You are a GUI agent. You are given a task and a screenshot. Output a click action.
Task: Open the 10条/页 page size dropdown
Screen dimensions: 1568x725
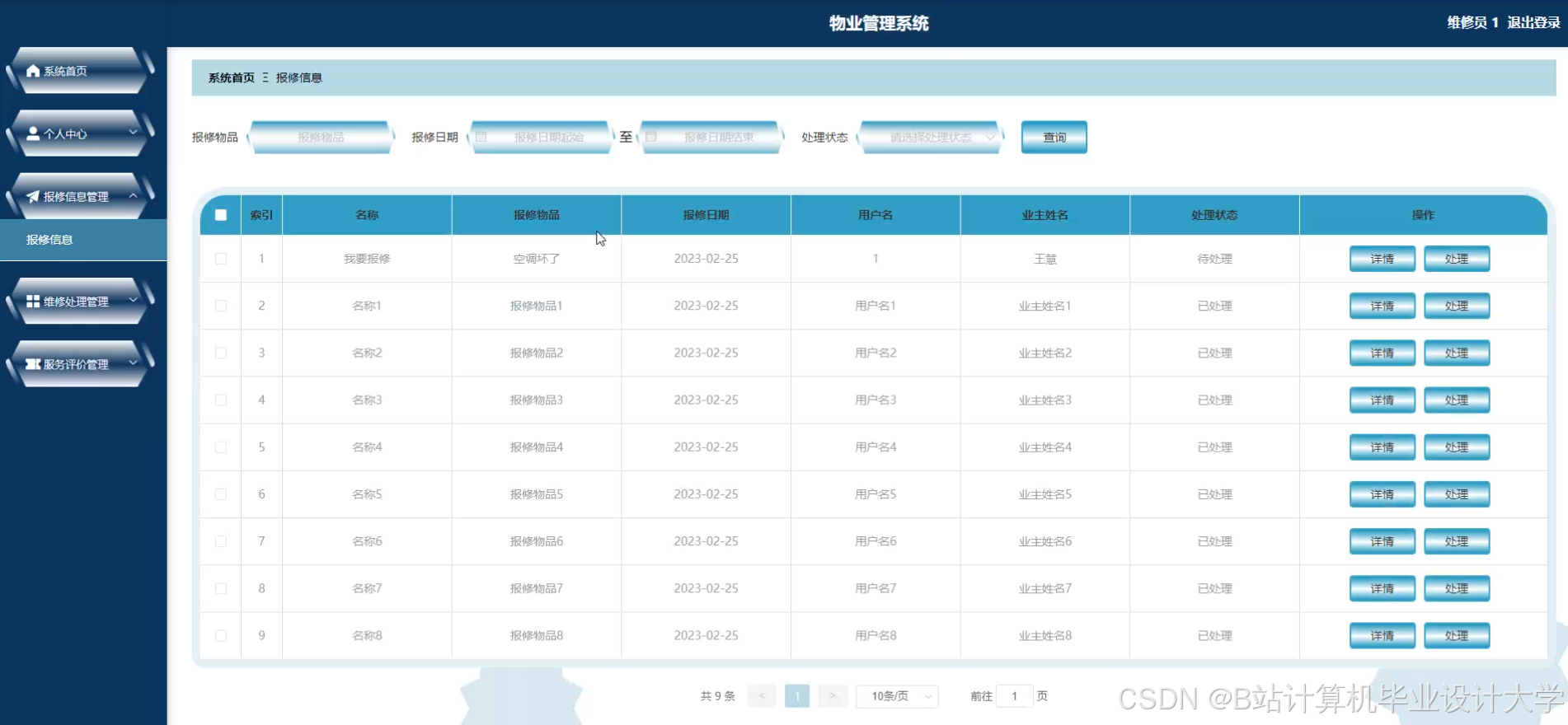pos(897,696)
